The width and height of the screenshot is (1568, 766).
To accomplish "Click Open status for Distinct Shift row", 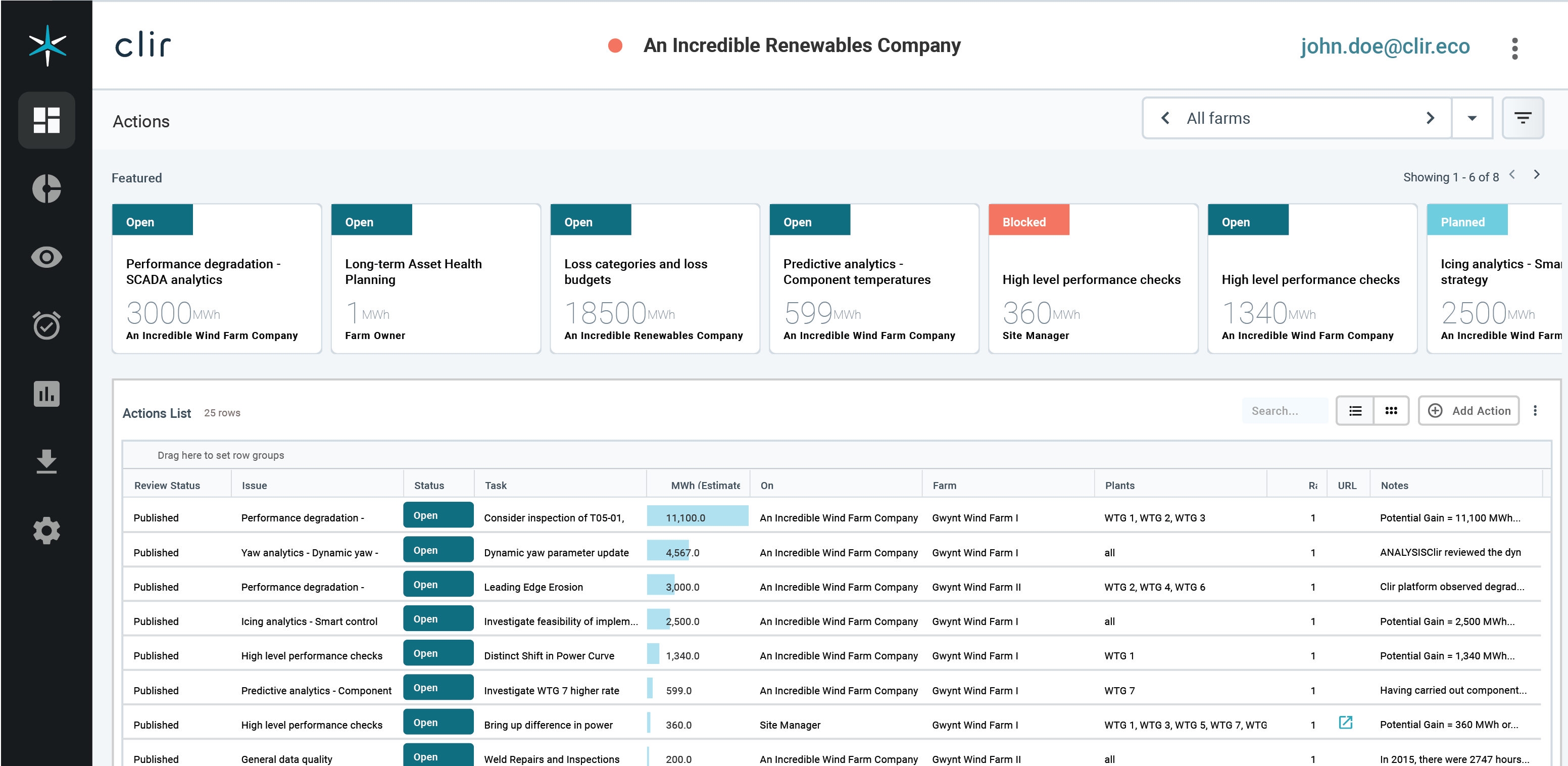I will point(438,653).
